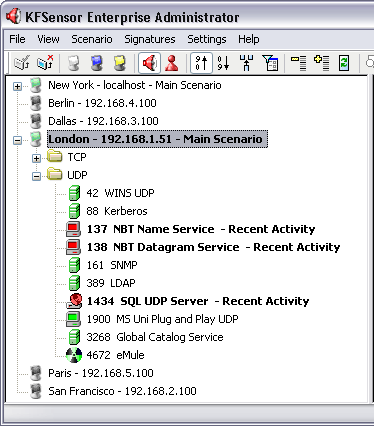Expand the TCP folder
The image size is (374, 426).
pyautogui.click(x=36, y=158)
